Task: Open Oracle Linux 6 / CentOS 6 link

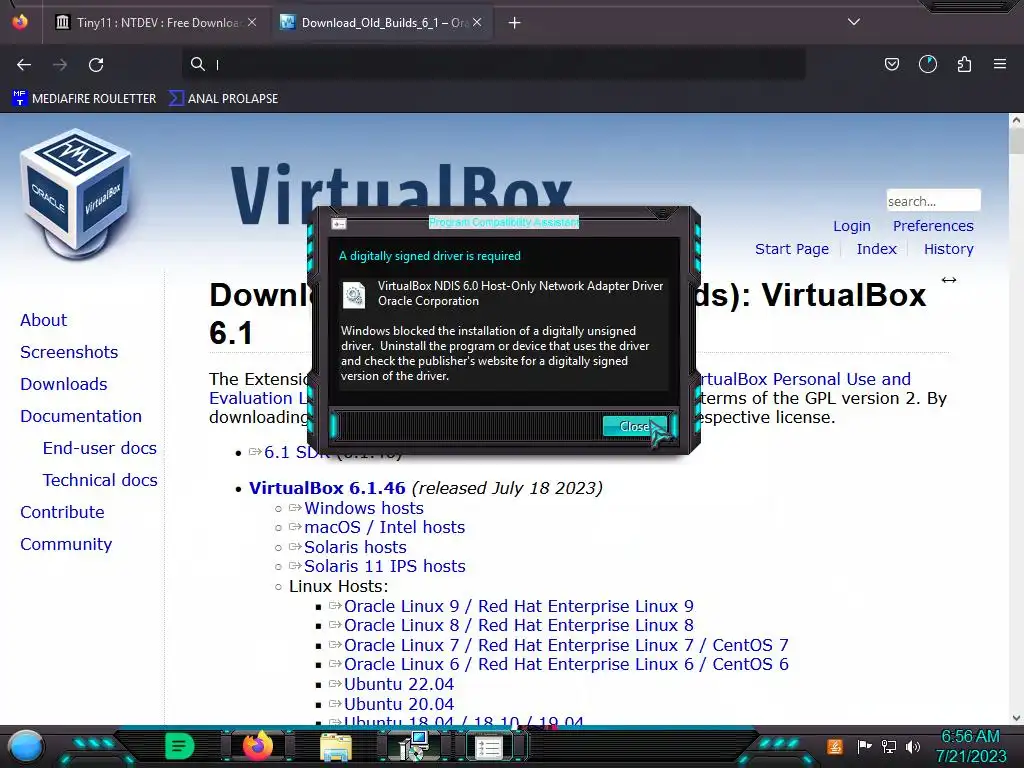Action: point(566,664)
